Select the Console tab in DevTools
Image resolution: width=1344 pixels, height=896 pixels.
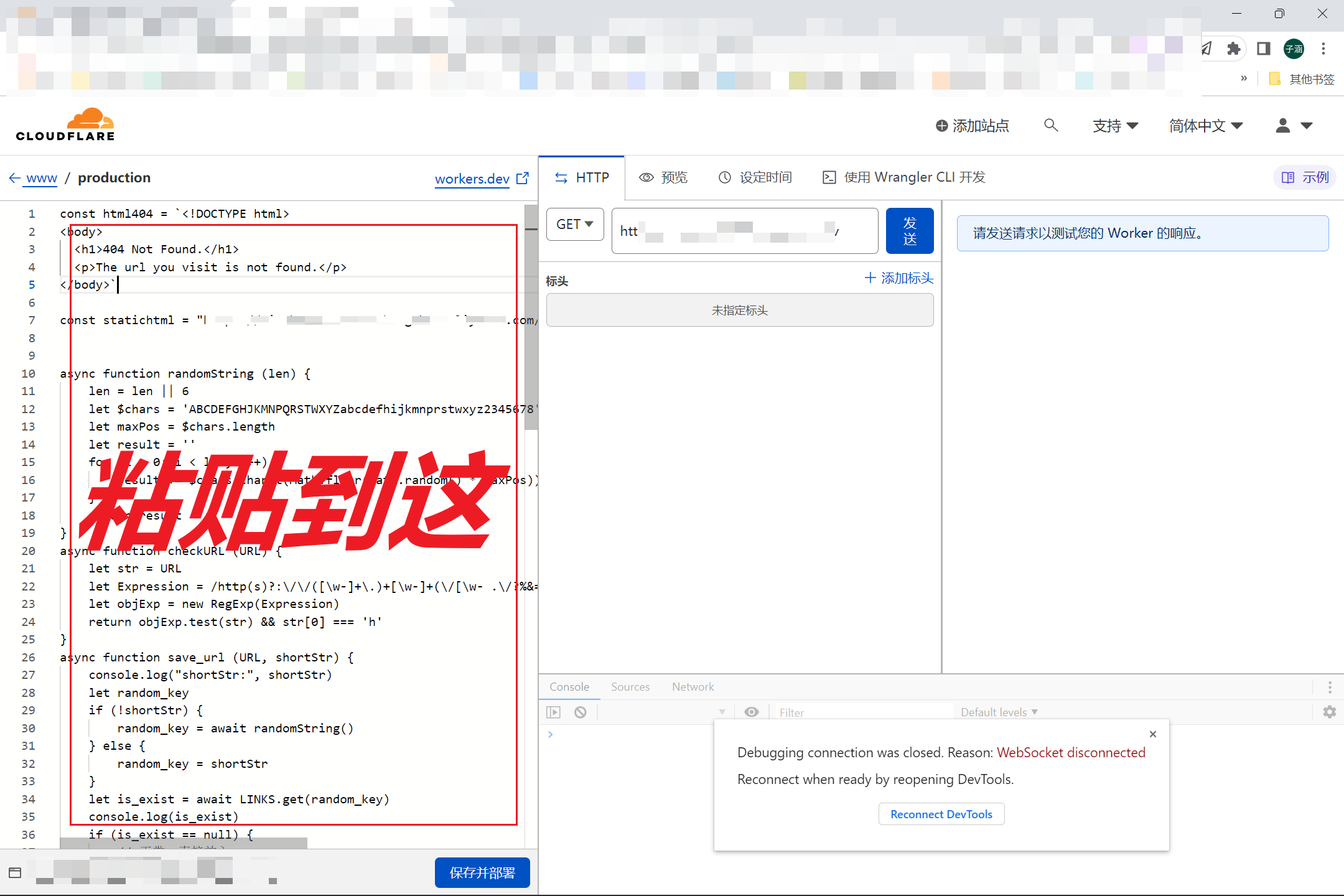569,686
